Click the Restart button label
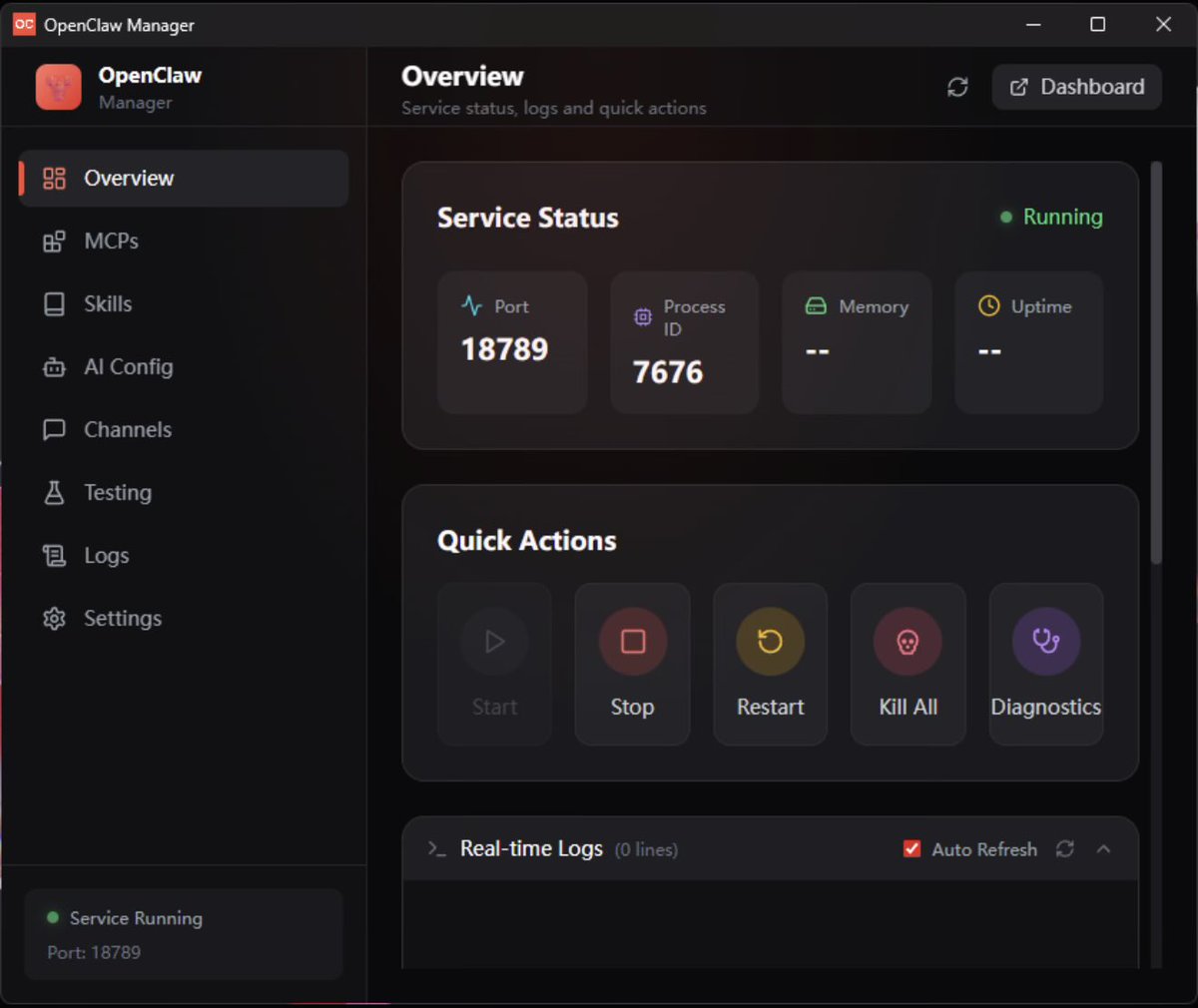1198x1008 pixels. [x=770, y=707]
